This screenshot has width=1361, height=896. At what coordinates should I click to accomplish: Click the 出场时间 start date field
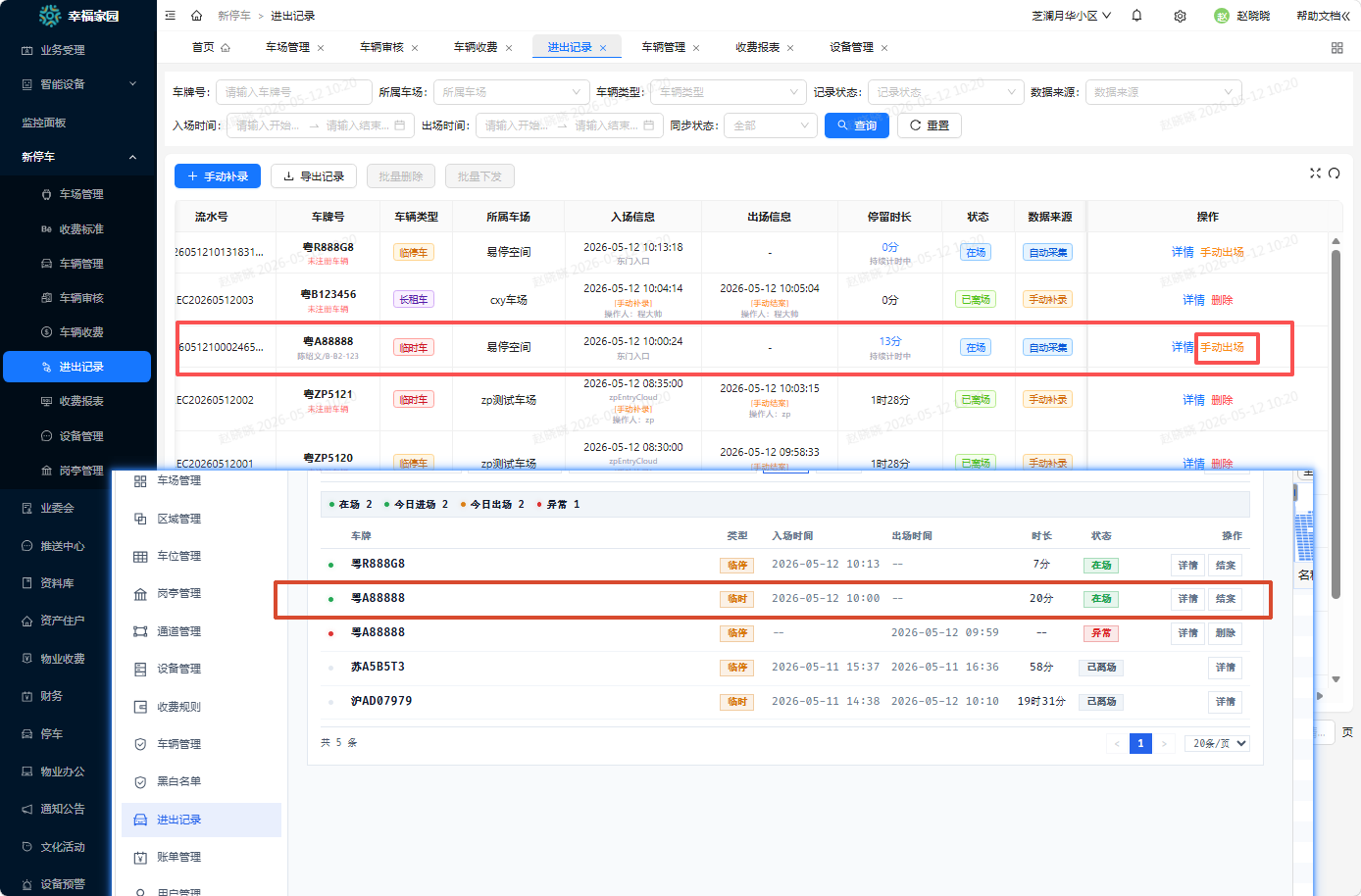pyautogui.click(x=516, y=125)
